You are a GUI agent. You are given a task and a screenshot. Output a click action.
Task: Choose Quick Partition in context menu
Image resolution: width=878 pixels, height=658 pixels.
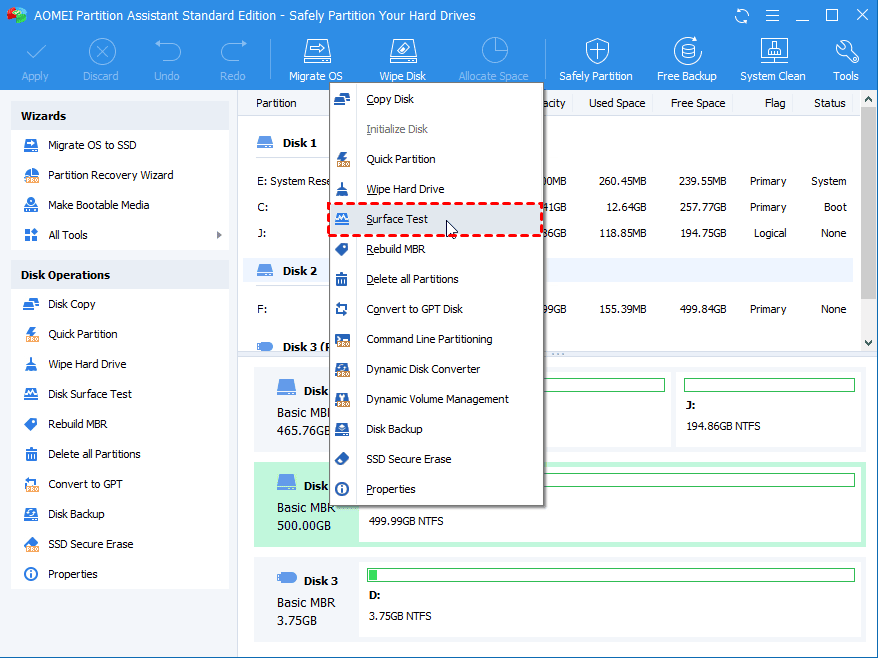[x=436, y=159]
